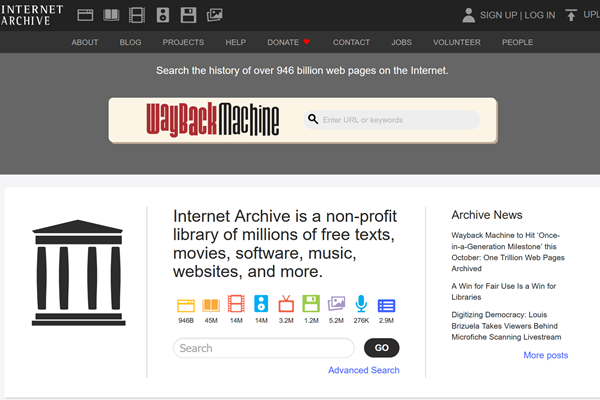
Task: Open the Video film icon in top bar
Action: point(137,15)
